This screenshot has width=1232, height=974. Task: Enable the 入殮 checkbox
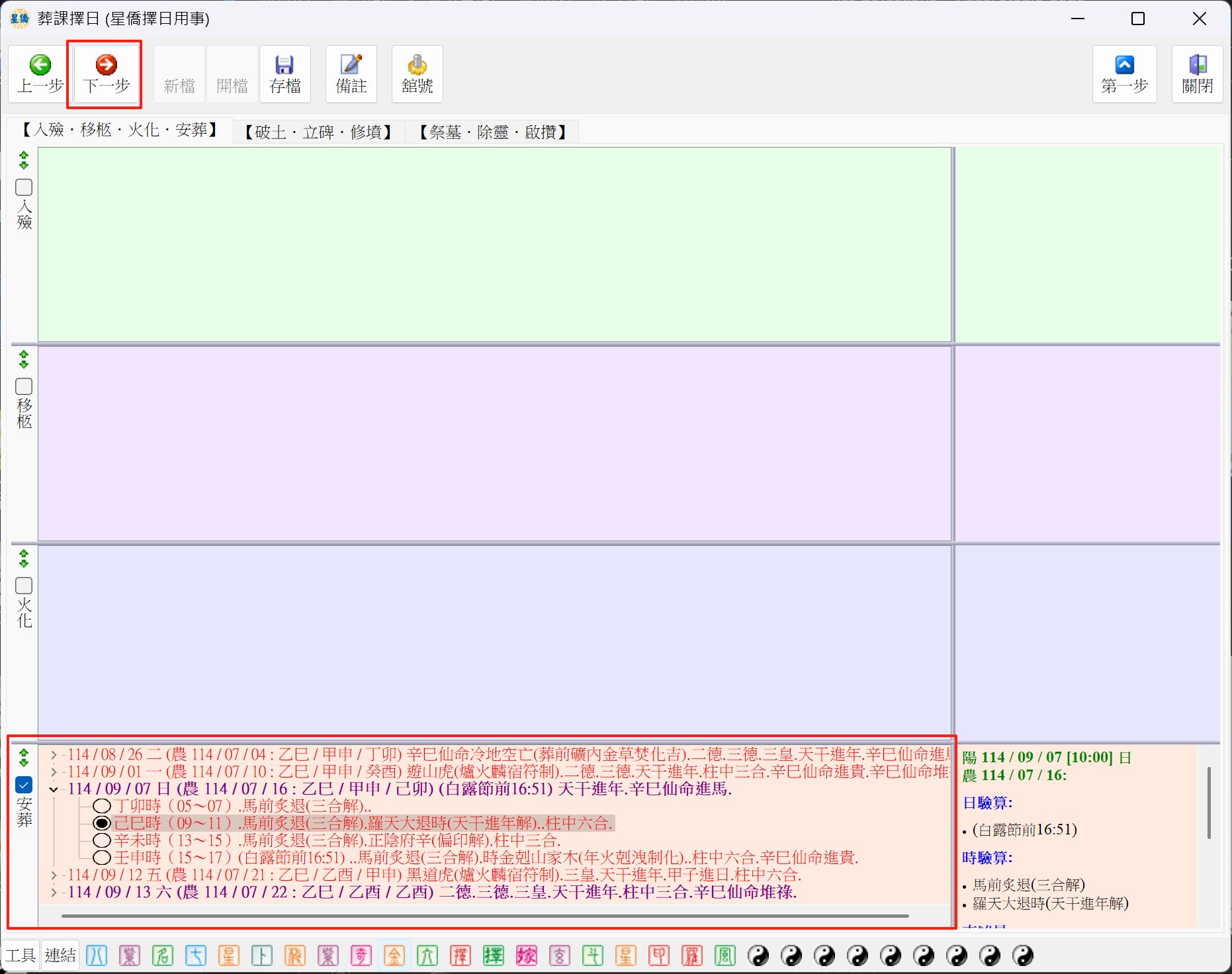[x=24, y=187]
